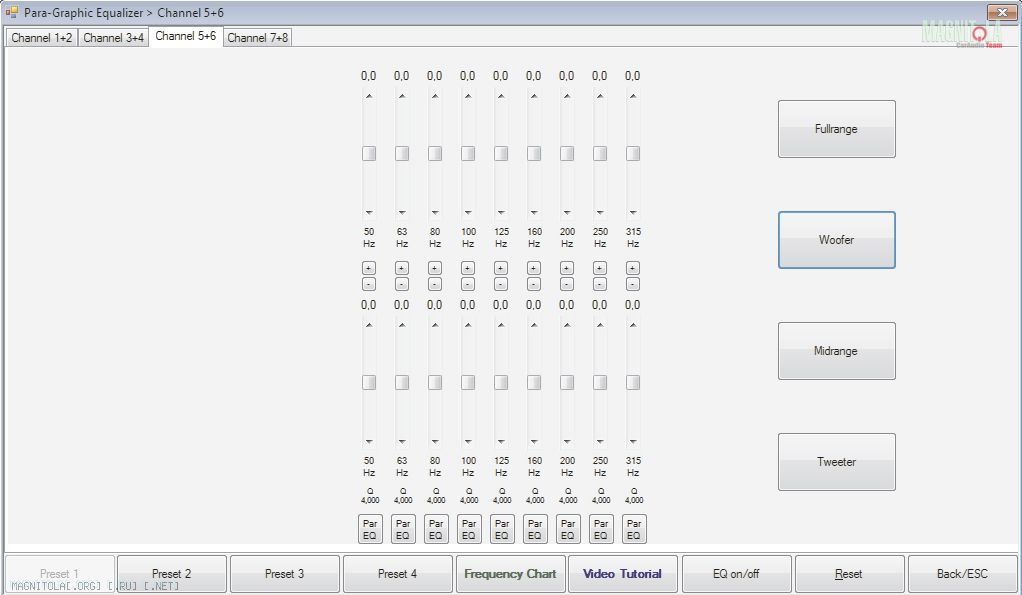Screen dimensions: 1022x595
Task: Increase the upper 250 Hz band with plus
Action: pyautogui.click(x=600, y=268)
